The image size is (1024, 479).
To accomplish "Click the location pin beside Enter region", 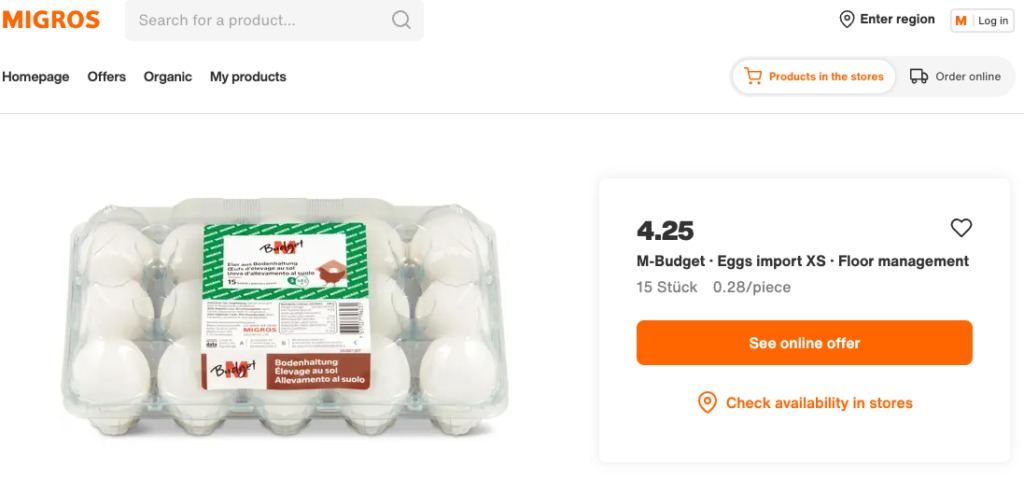I will coord(847,20).
